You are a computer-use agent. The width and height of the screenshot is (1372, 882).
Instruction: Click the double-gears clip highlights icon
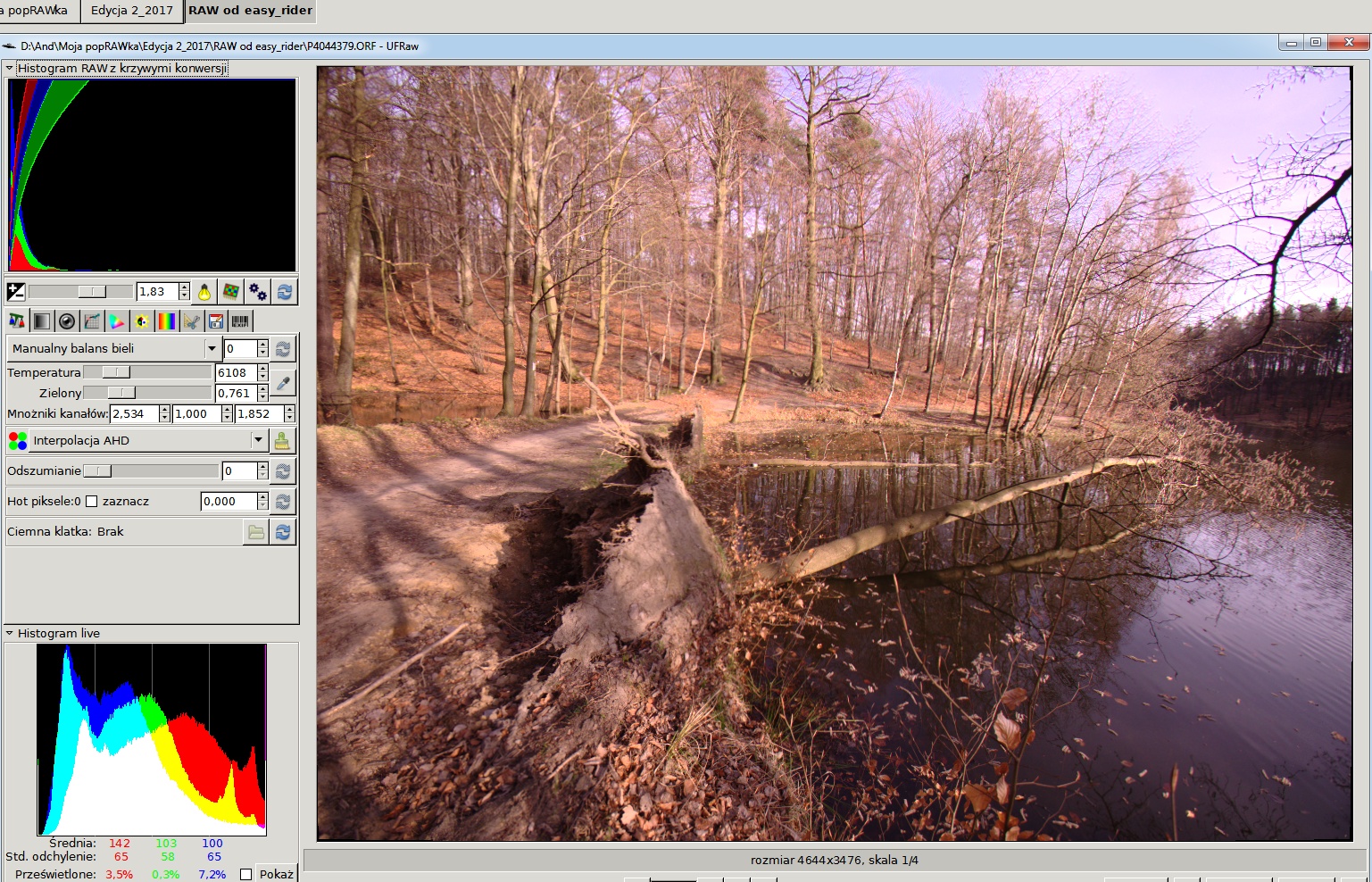[258, 292]
